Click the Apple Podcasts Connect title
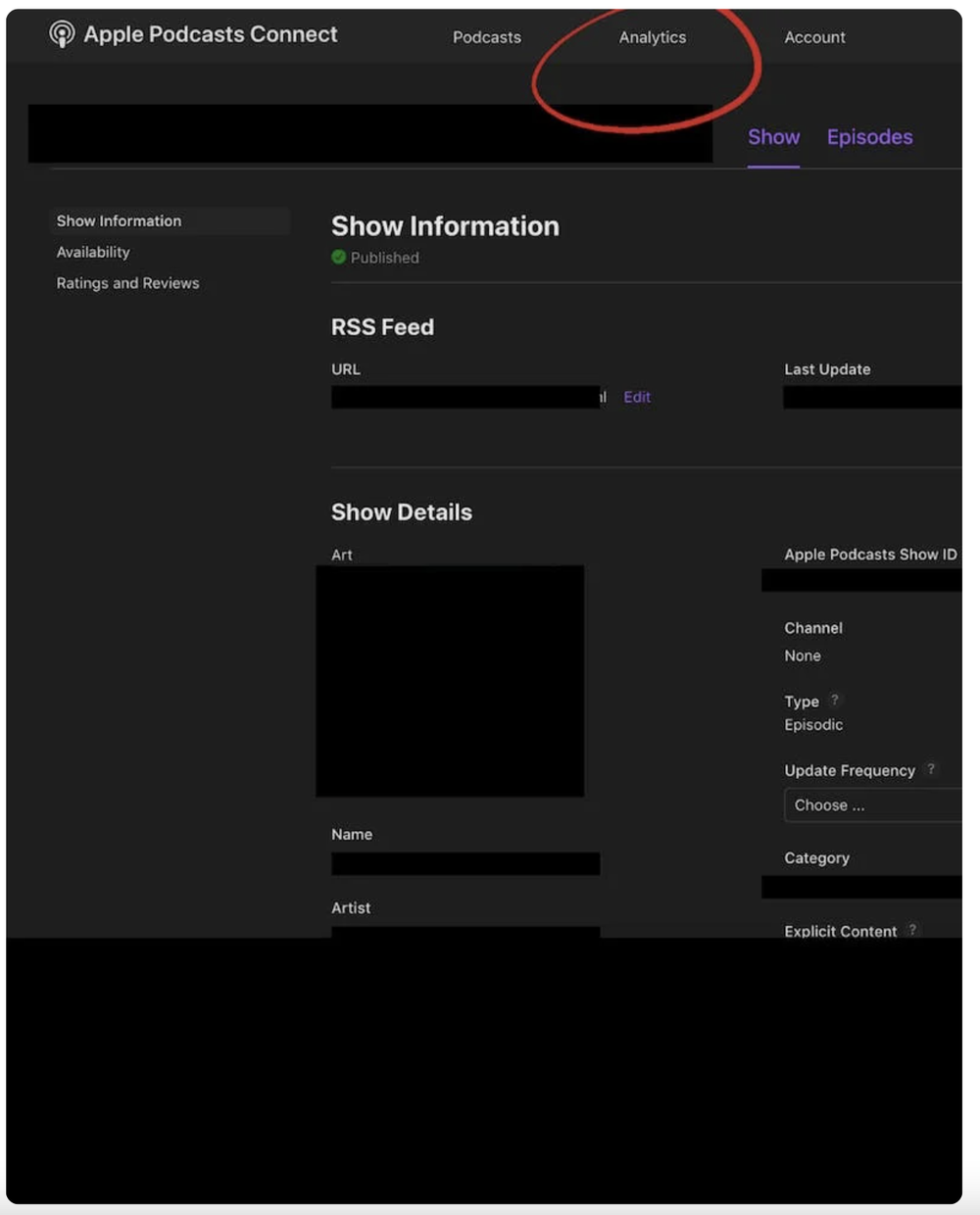This screenshot has width=980, height=1215. point(211,34)
